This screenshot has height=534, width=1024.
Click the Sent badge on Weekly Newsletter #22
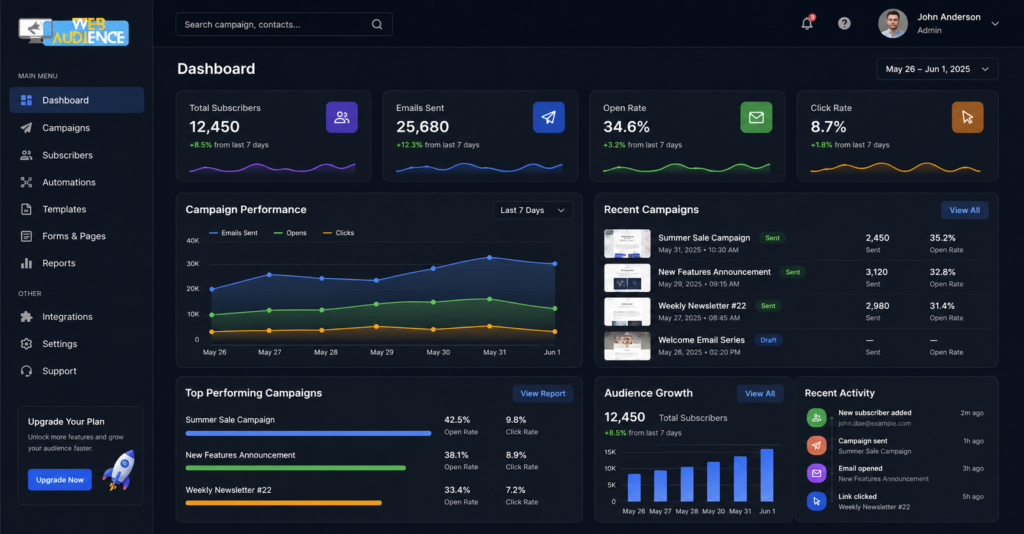[x=768, y=306]
